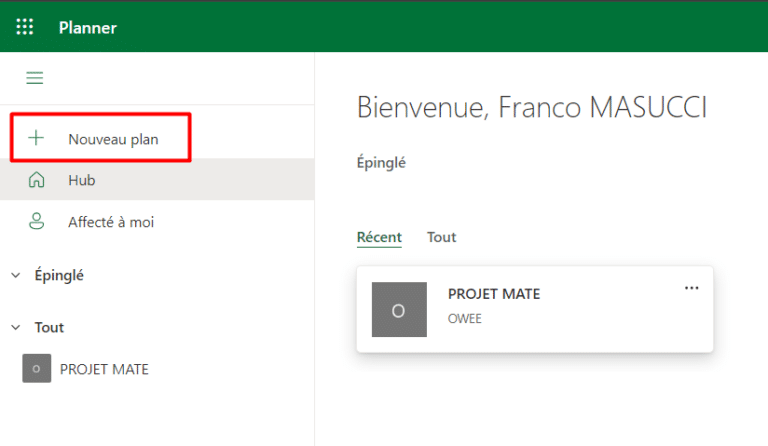Open Affecté à moi tasks view

point(111,222)
